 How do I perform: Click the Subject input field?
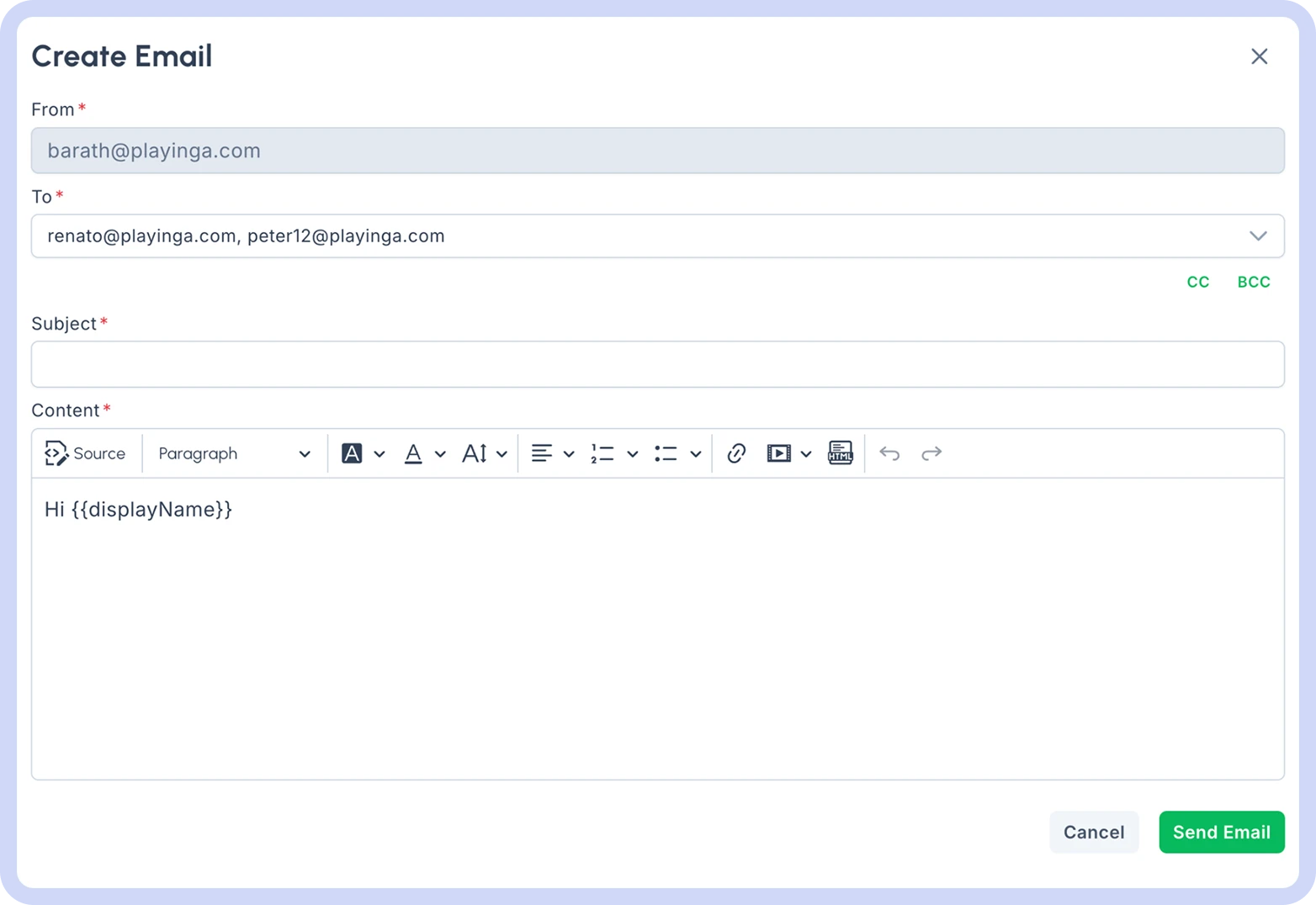click(657, 364)
